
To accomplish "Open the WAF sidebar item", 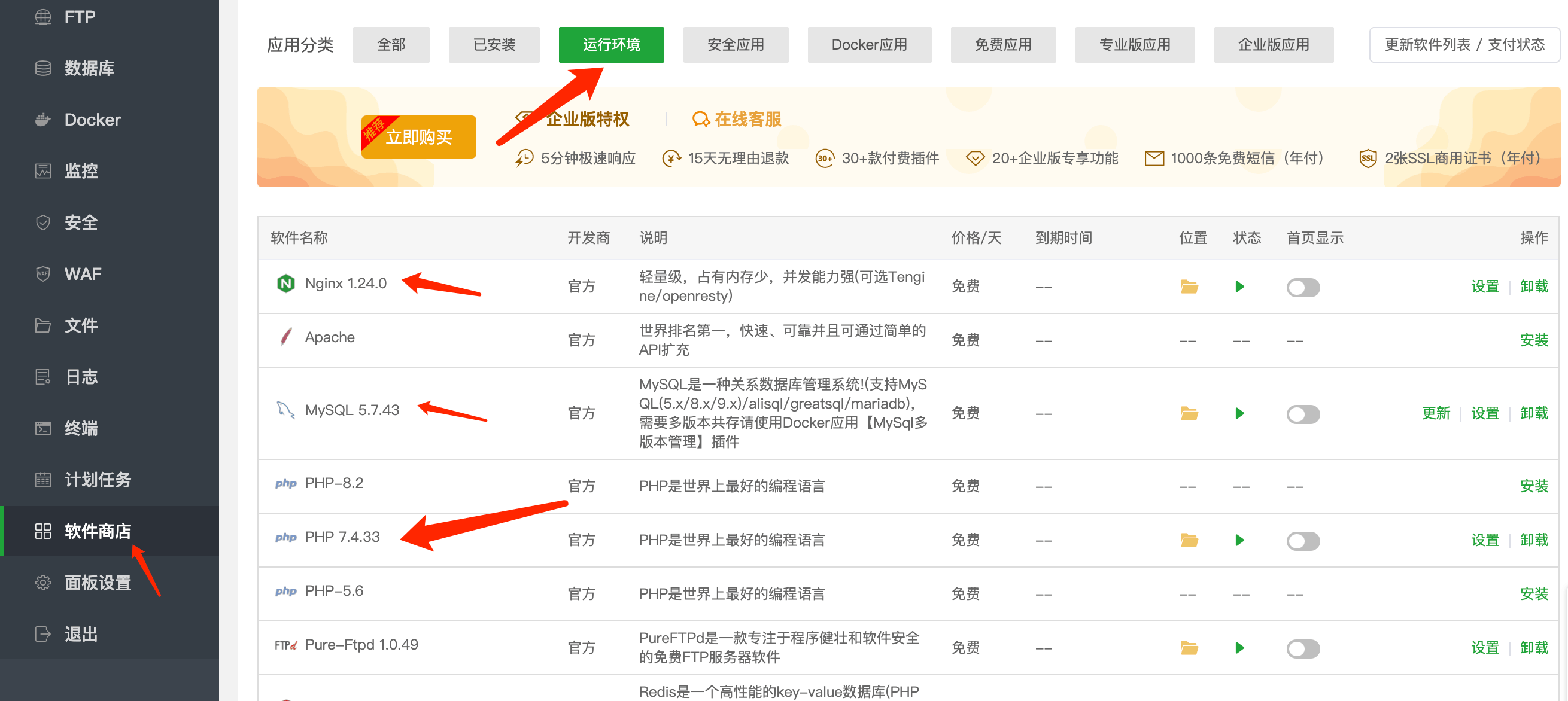I will point(83,274).
